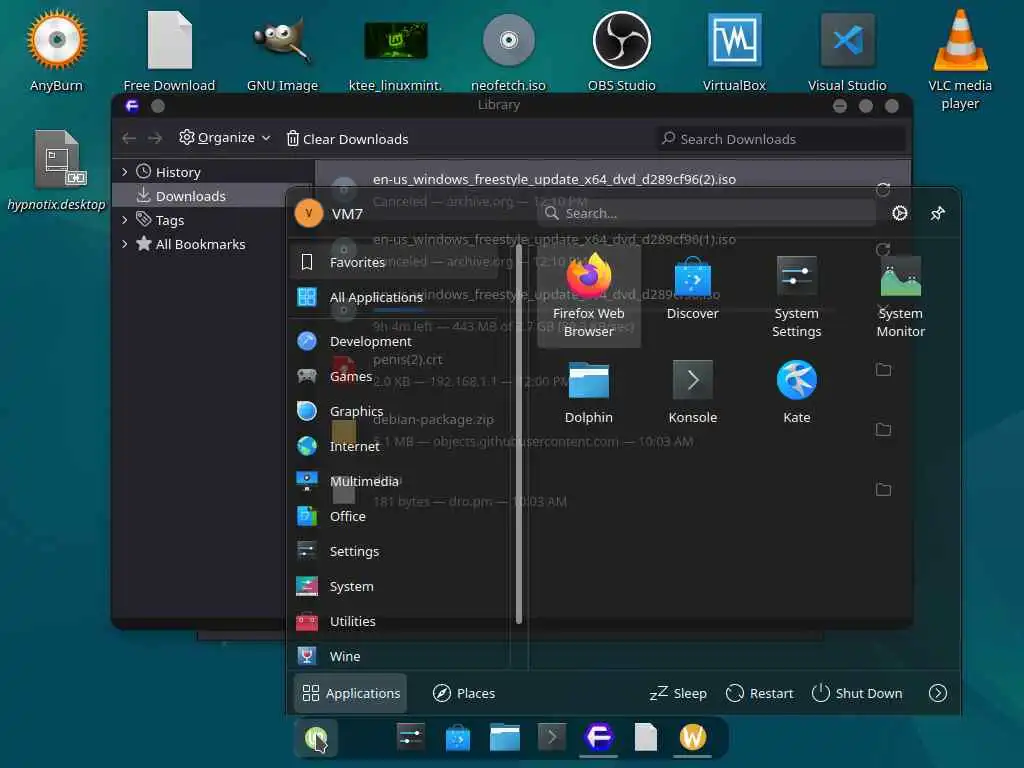The height and width of the screenshot is (768, 1024).
Task: Click the Shut Down button
Action: 857,693
